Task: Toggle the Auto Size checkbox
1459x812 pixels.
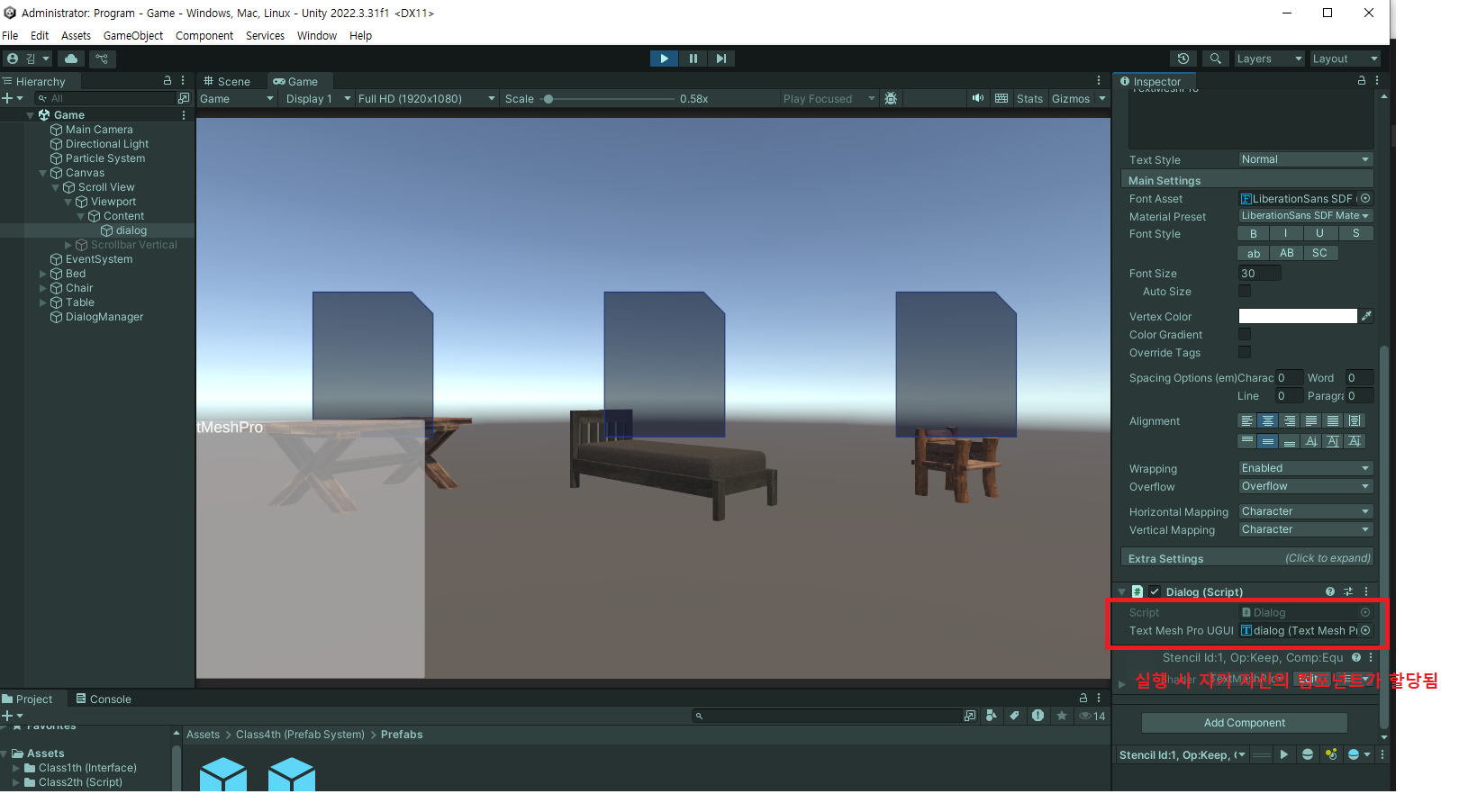Action: pos(1245,291)
